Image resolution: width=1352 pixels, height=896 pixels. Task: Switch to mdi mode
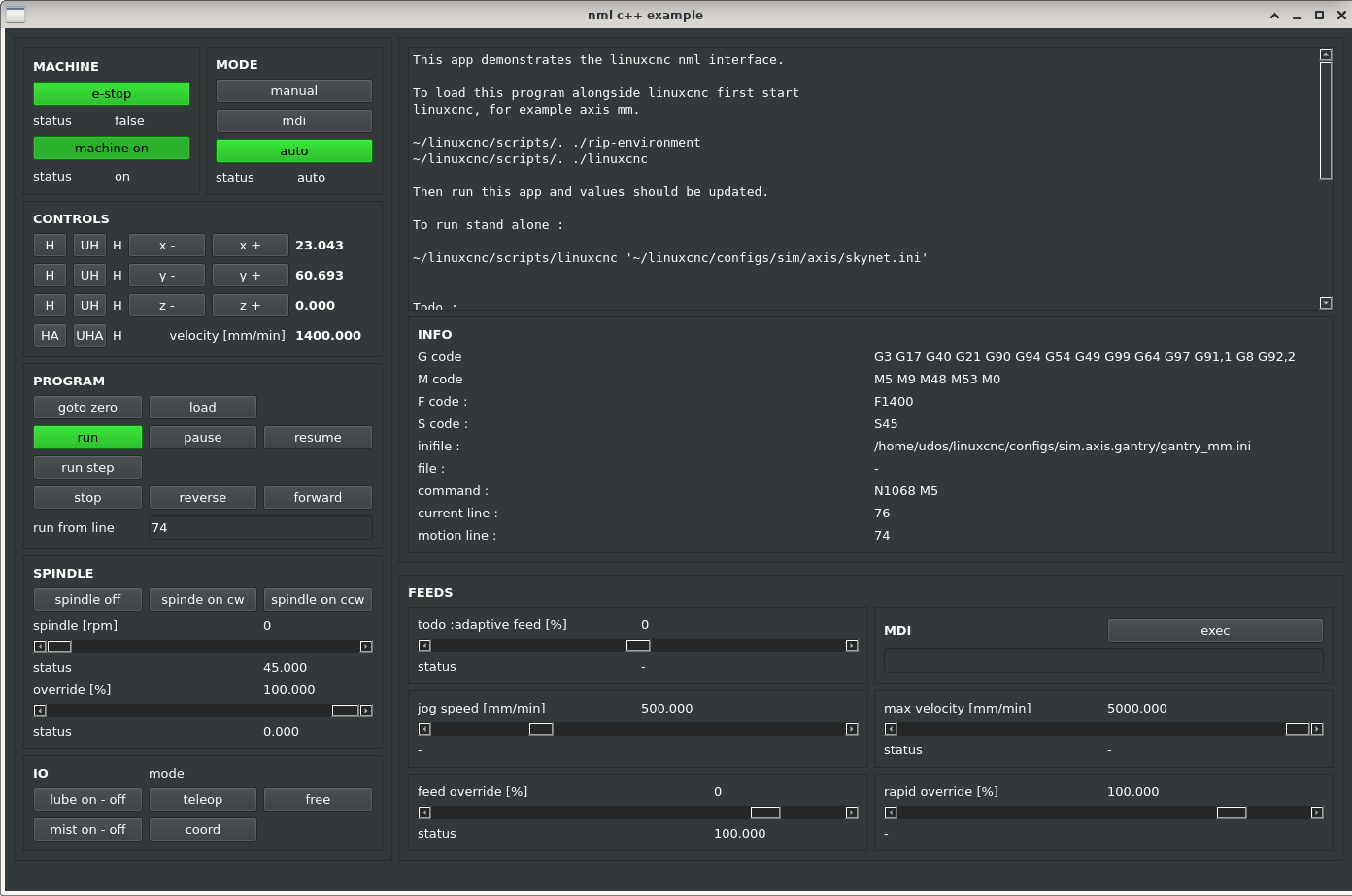pyautogui.click(x=293, y=120)
